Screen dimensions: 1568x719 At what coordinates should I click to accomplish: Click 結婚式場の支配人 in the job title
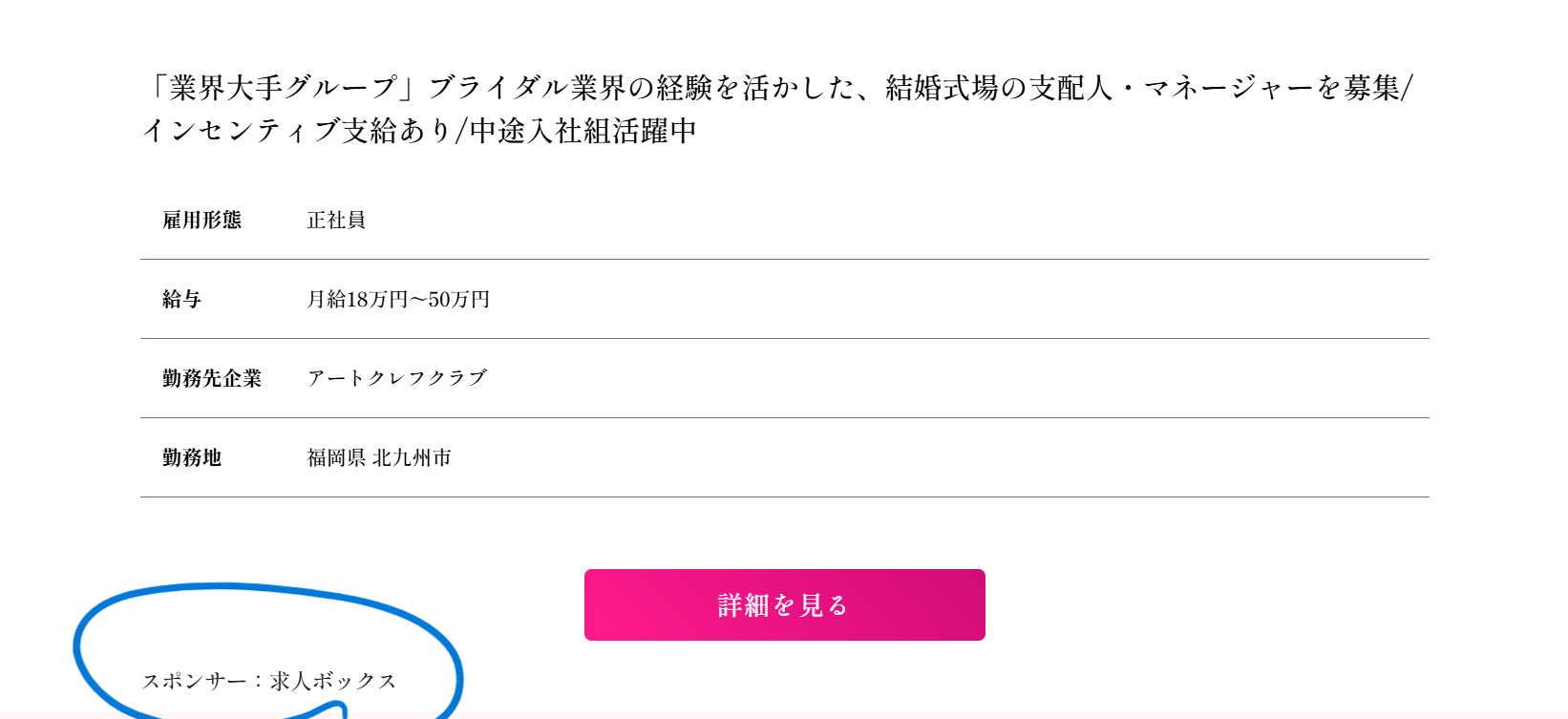click(x=999, y=88)
